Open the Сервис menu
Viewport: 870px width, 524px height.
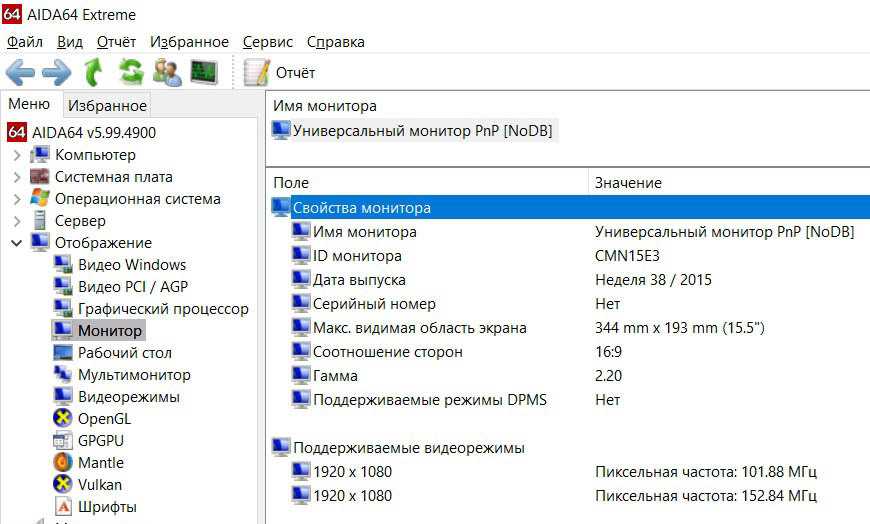tap(267, 42)
